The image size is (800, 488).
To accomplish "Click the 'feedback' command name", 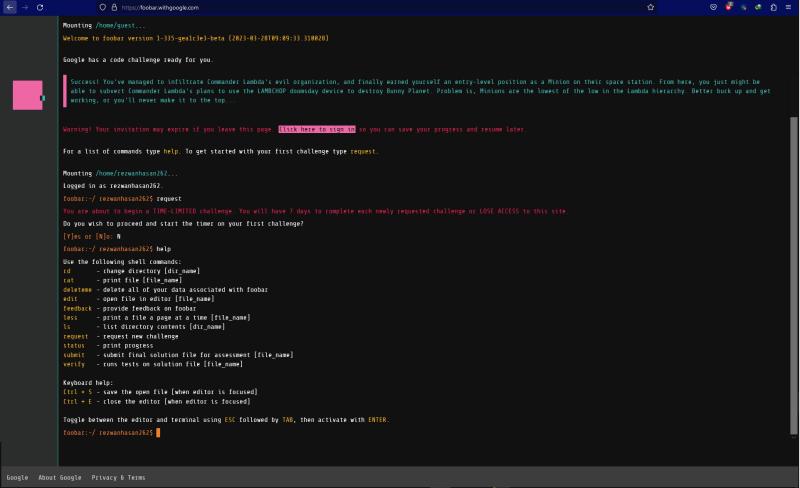I will [x=78, y=308].
